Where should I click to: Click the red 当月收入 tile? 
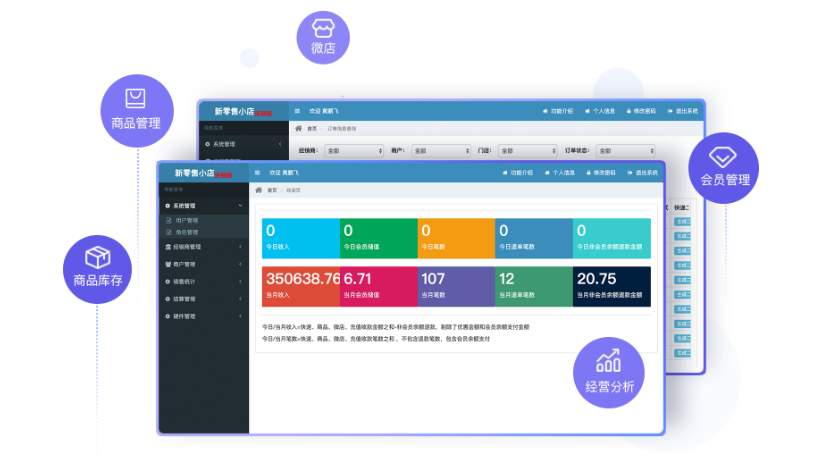click(x=300, y=285)
